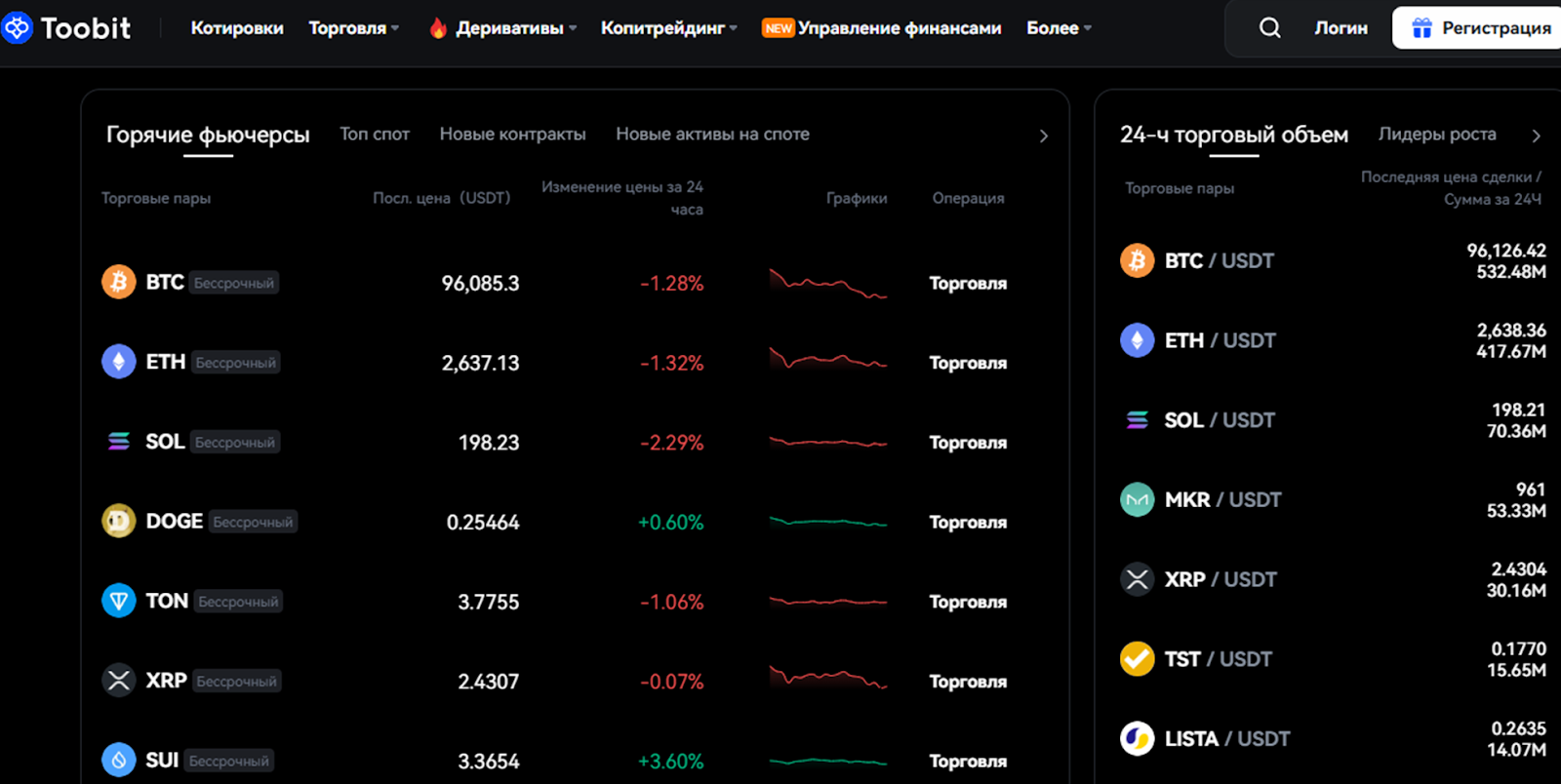Click the SOL coin icon in futures list
1561x784 pixels.
(119, 442)
